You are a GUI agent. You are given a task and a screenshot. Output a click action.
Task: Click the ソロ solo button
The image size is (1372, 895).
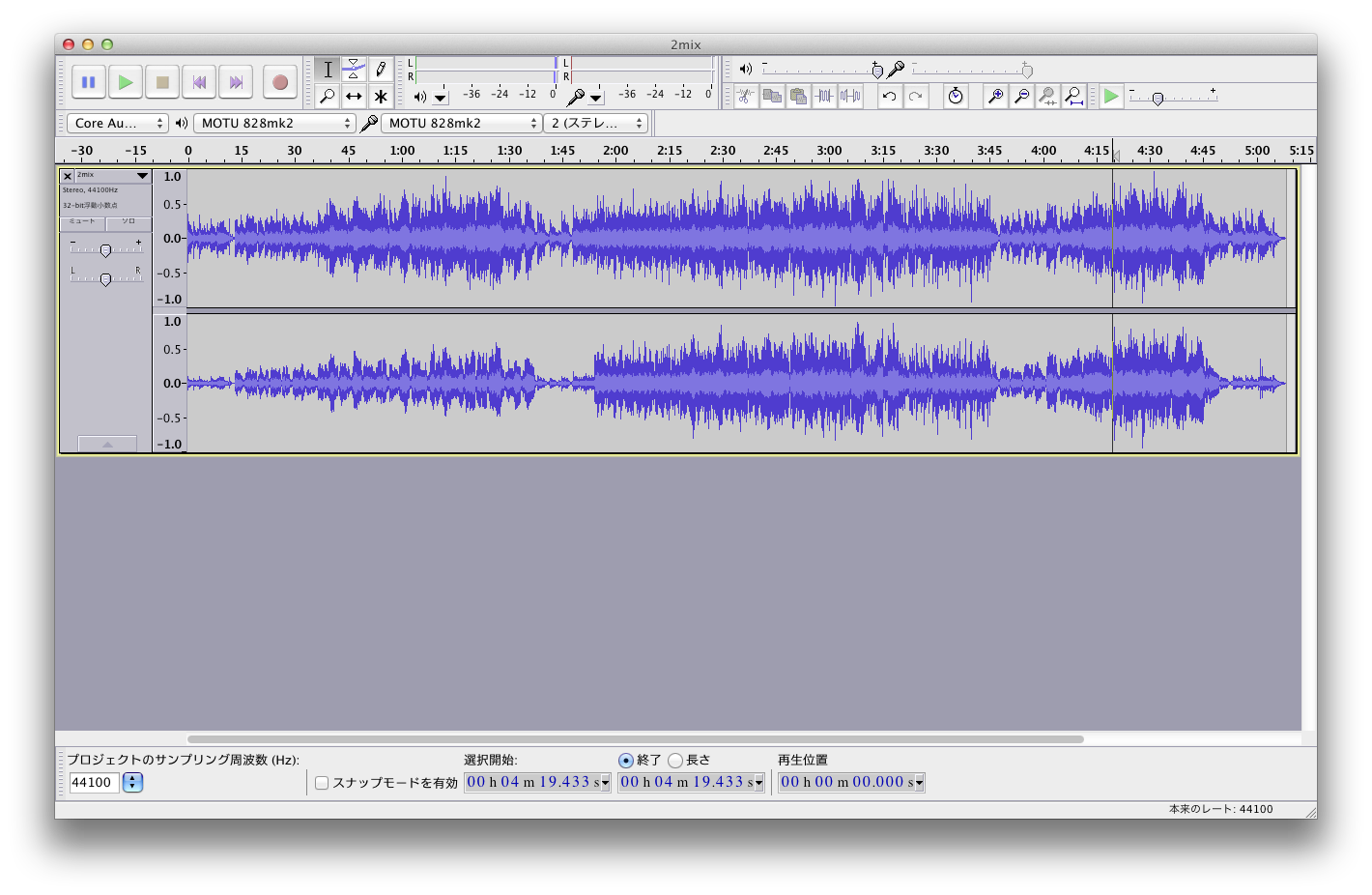[129, 222]
